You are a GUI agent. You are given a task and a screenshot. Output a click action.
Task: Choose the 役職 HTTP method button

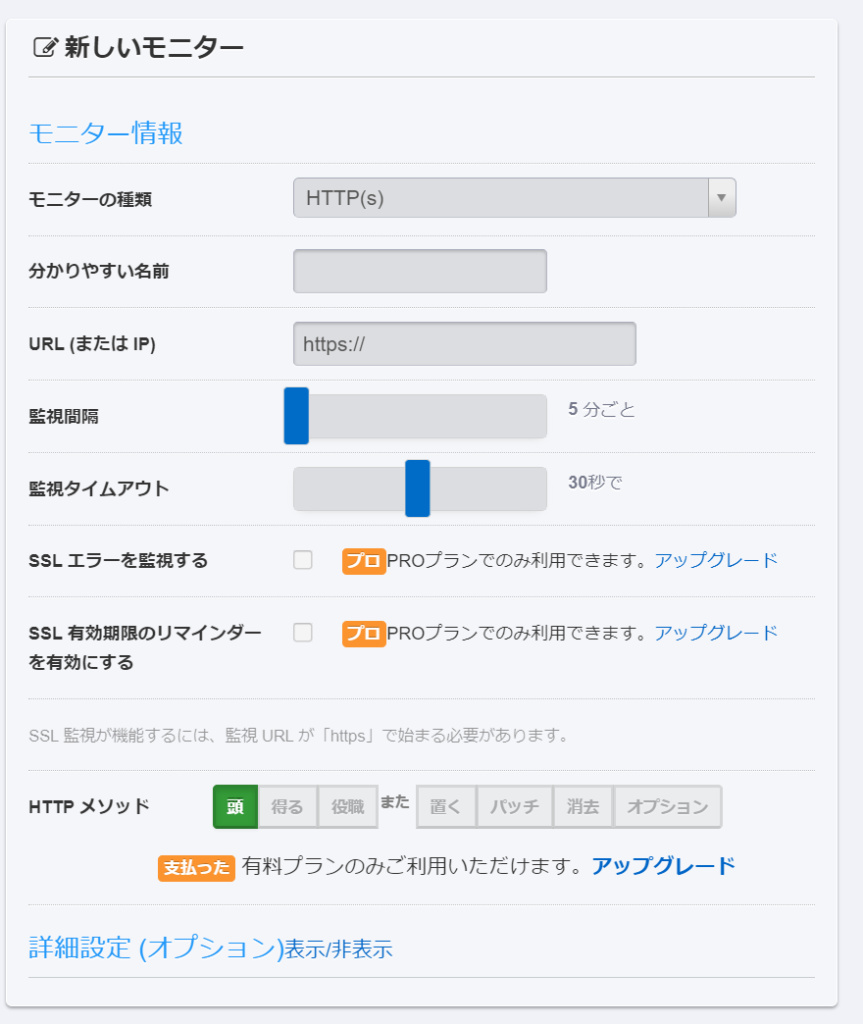[348, 807]
